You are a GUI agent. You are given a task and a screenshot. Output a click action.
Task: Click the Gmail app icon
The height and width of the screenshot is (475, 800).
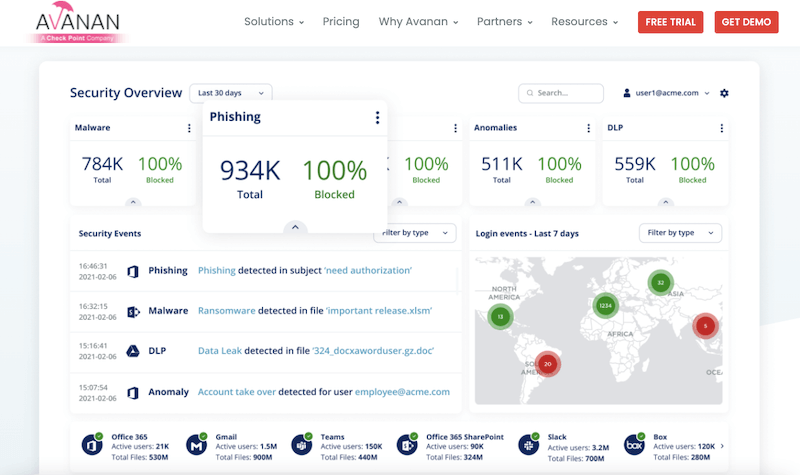pos(197,445)
